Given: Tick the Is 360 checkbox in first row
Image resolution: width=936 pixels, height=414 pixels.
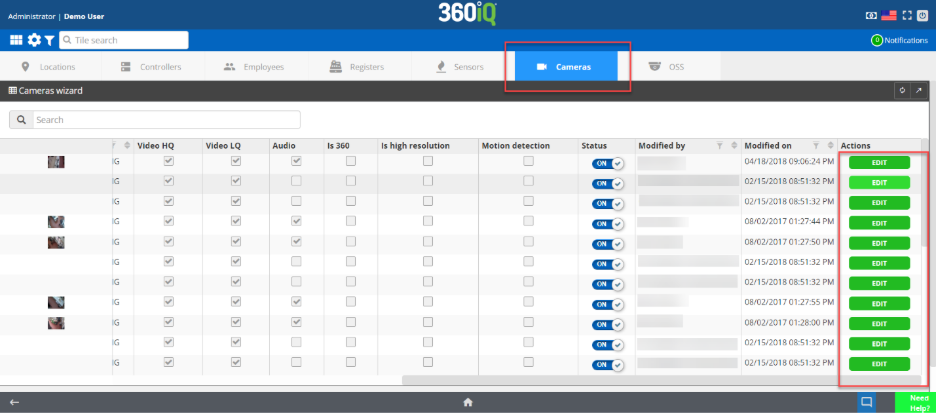Looking at the screenshot, I should coord(350,161).
